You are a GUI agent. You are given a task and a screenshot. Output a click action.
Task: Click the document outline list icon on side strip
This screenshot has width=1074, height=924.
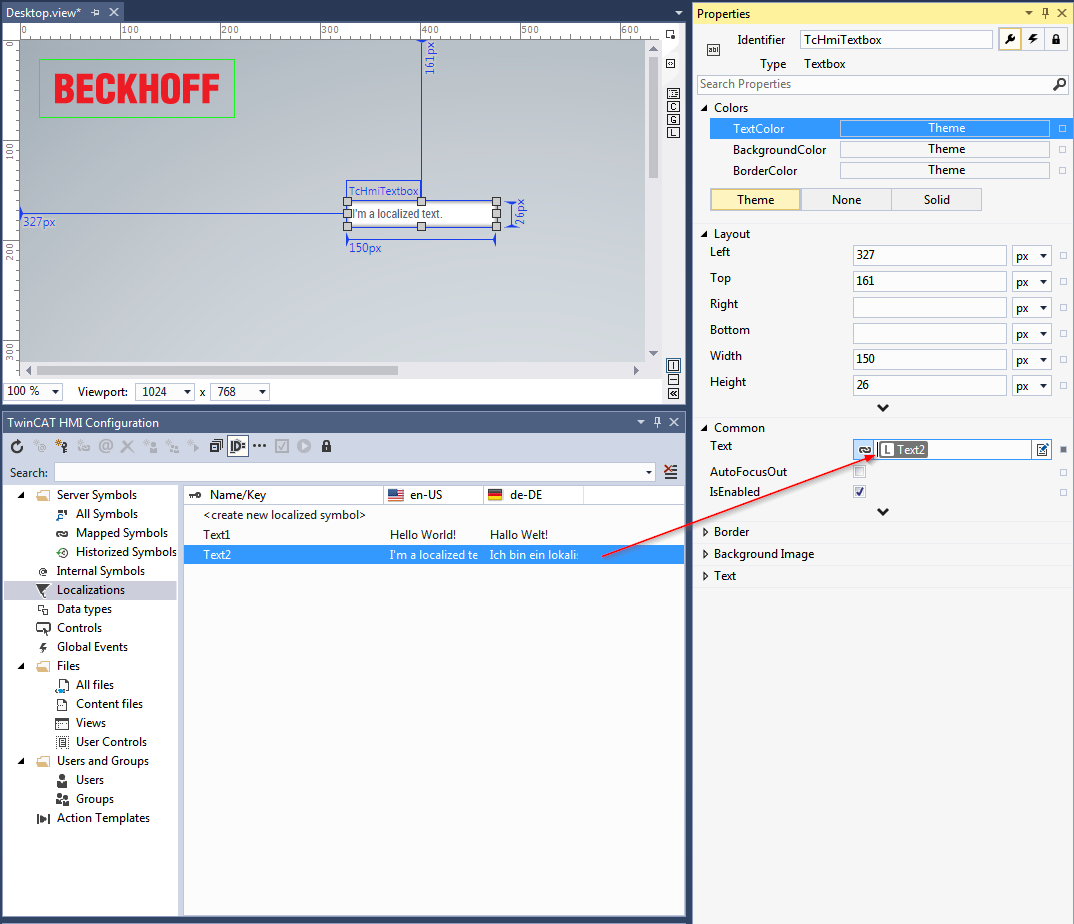(x=673, y=93)
